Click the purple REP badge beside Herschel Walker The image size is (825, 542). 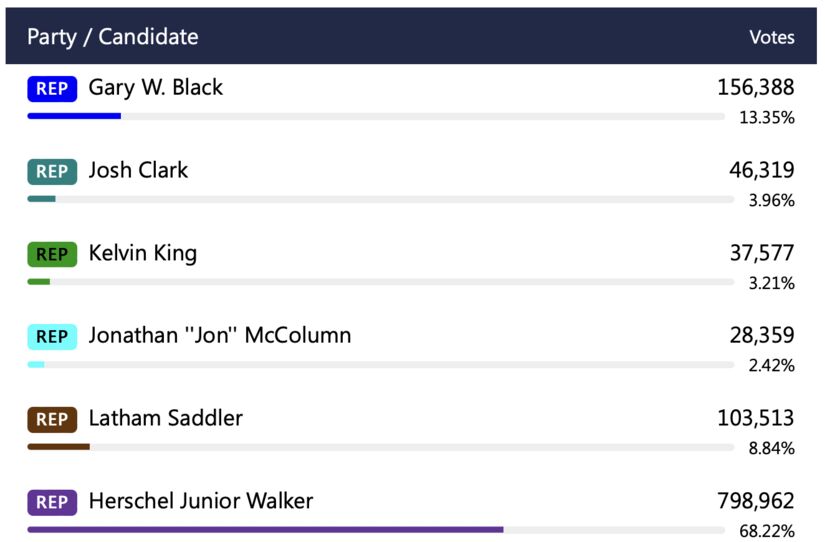52,502
